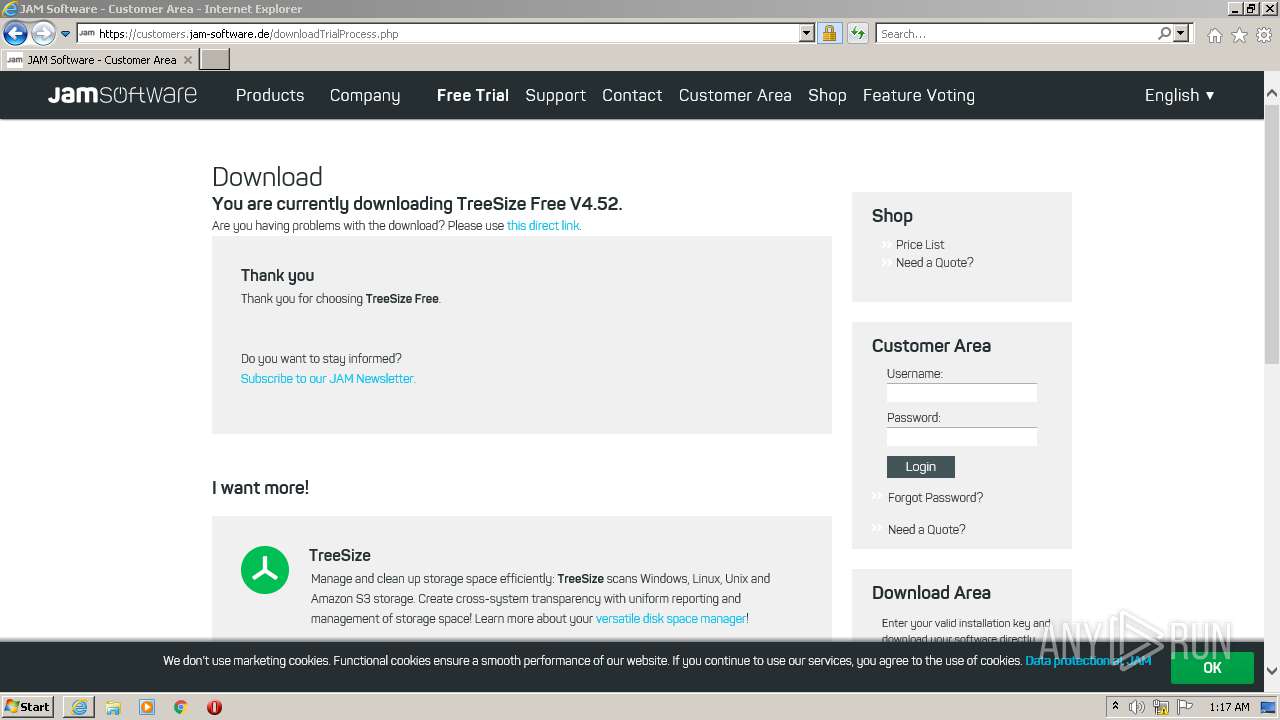Go to Free Trial page

(x=473, y=95)
